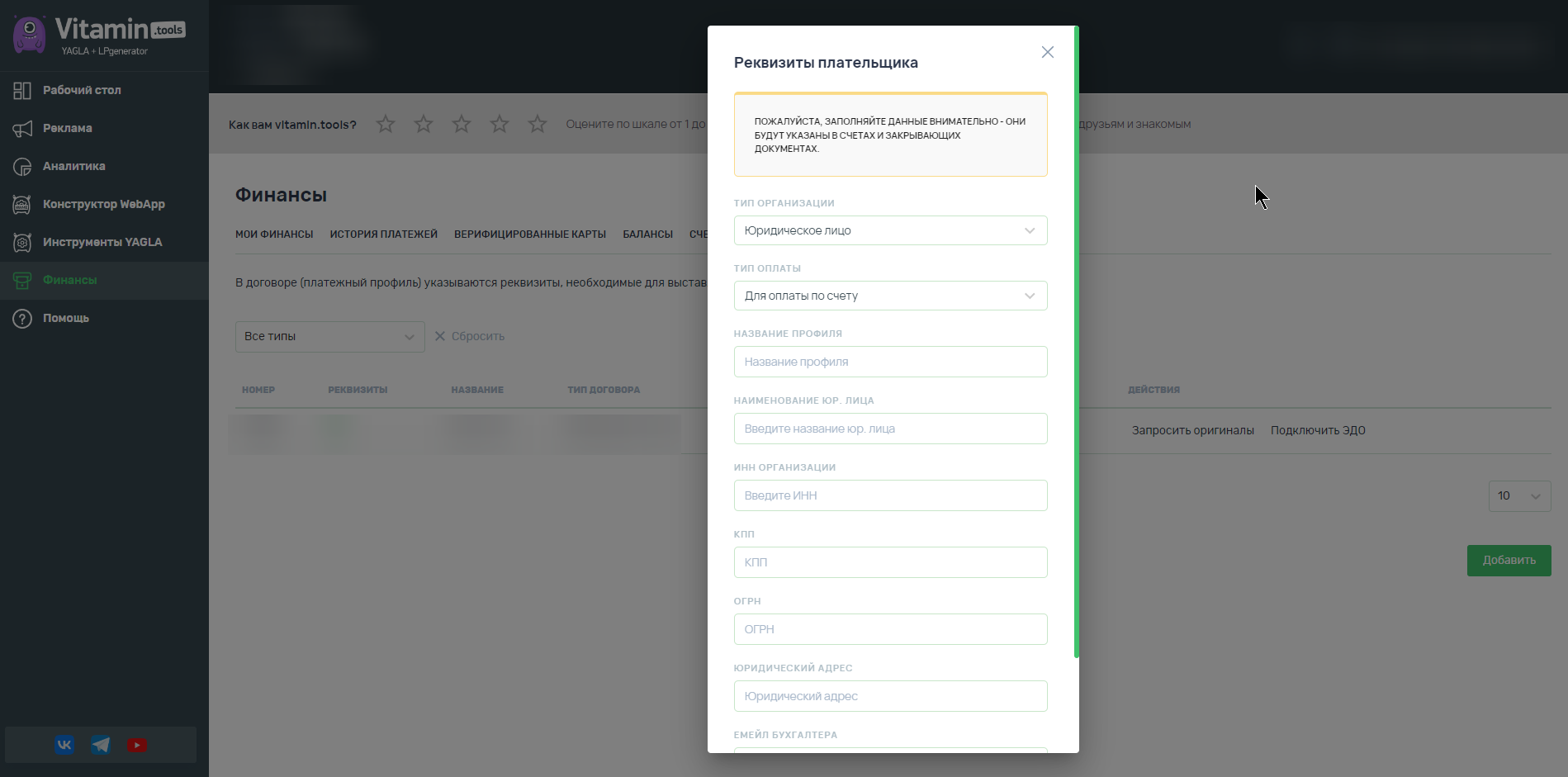Rate vitamin.tools with third star
This screenshot has height=777, width=1568.
[x=462, y=124]
